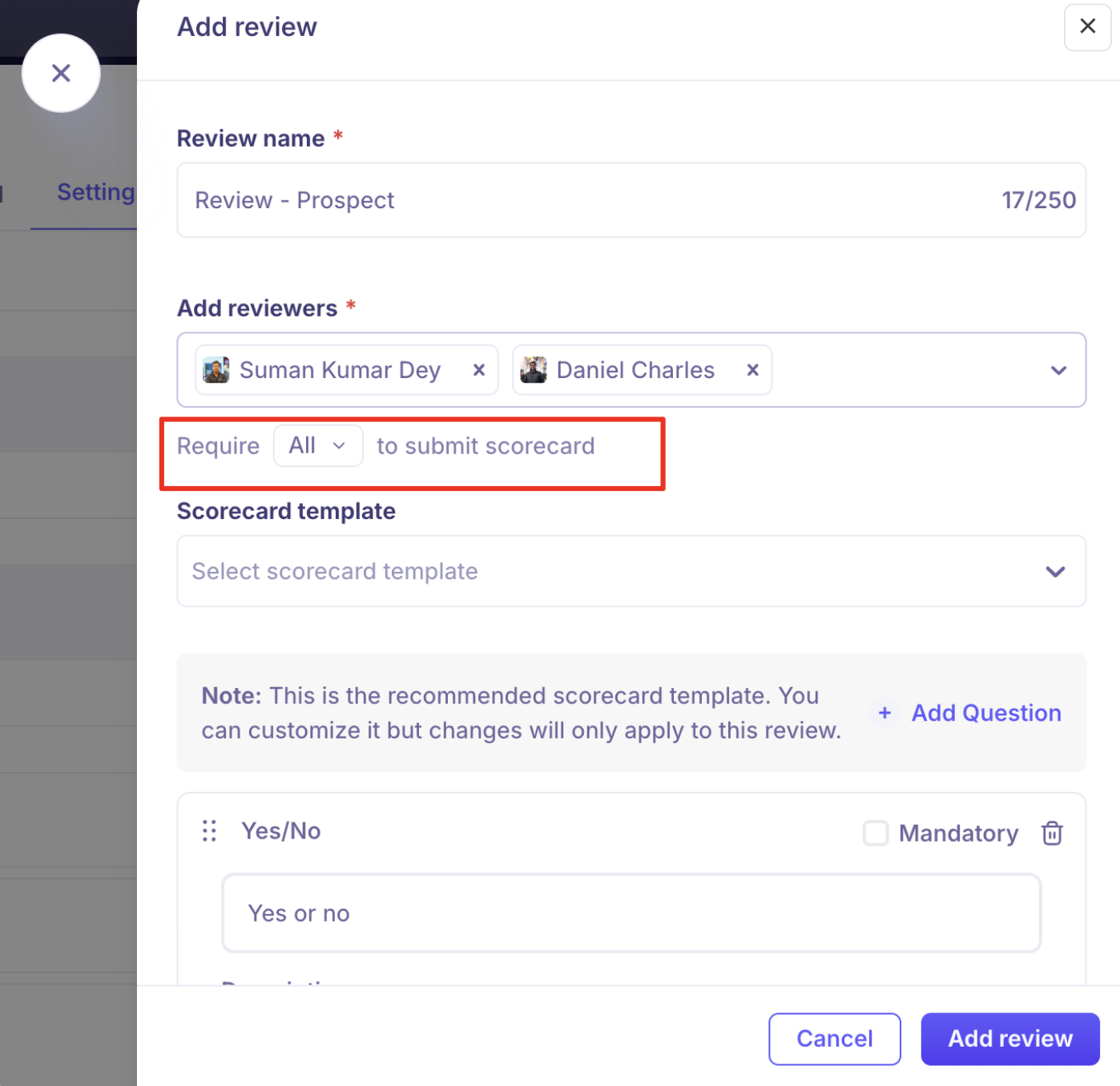The height and width of the screenshot is (1086, 1120).
Task: Click the plus icon next to Add Question
Action: (884, 713)
